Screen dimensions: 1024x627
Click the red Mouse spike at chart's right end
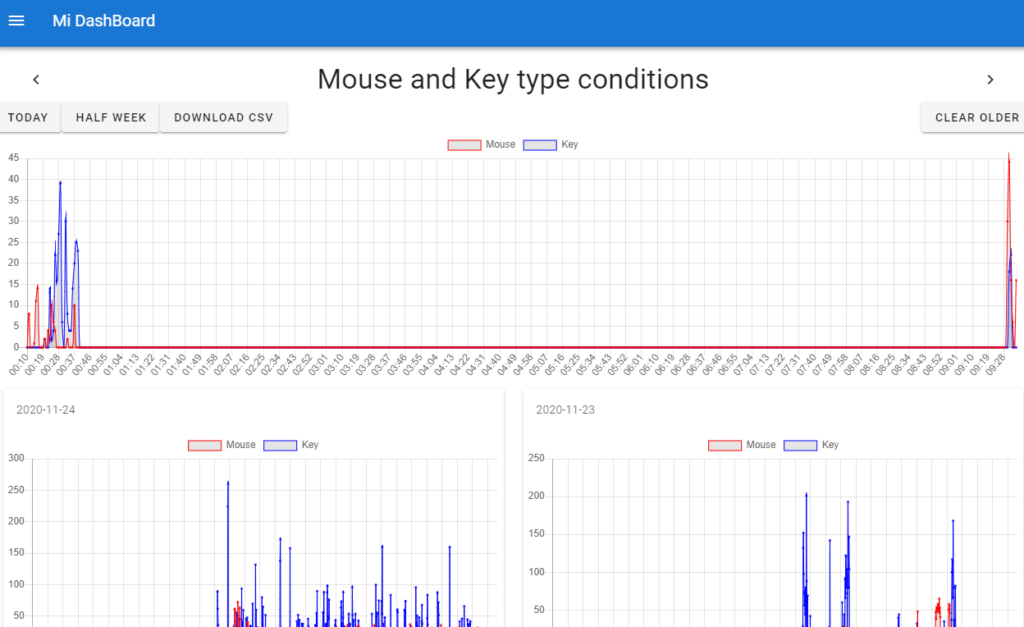tap(1008, 157)
